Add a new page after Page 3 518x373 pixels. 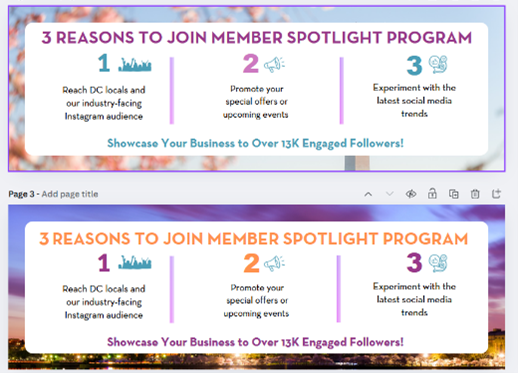point(496,194)
